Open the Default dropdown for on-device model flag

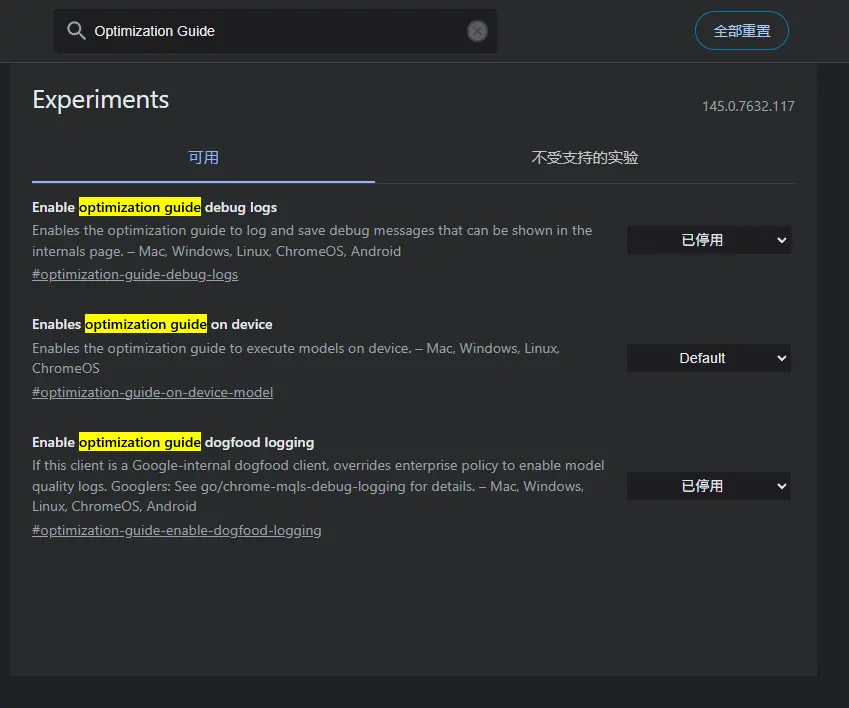(x=708, y=358)
